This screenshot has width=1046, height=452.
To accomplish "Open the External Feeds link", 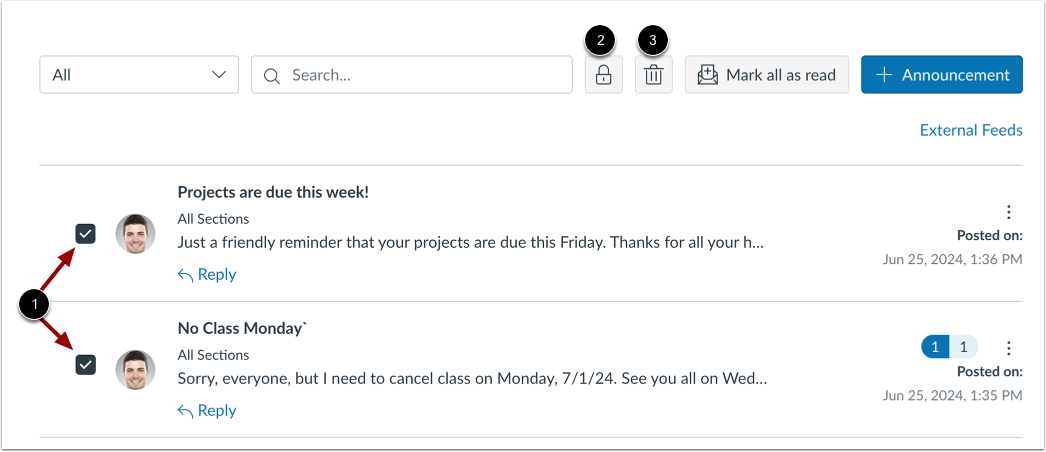I will tap(970, 130).
